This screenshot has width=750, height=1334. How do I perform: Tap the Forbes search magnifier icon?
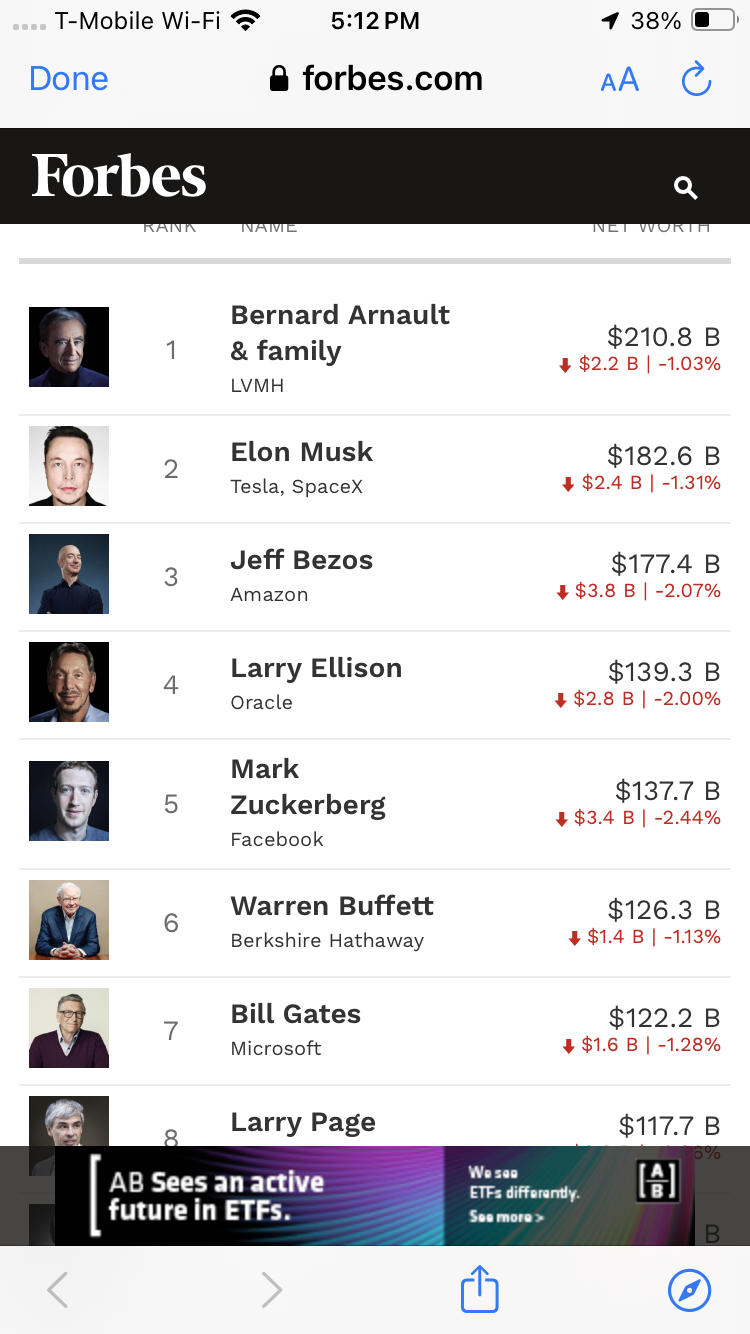685,187
